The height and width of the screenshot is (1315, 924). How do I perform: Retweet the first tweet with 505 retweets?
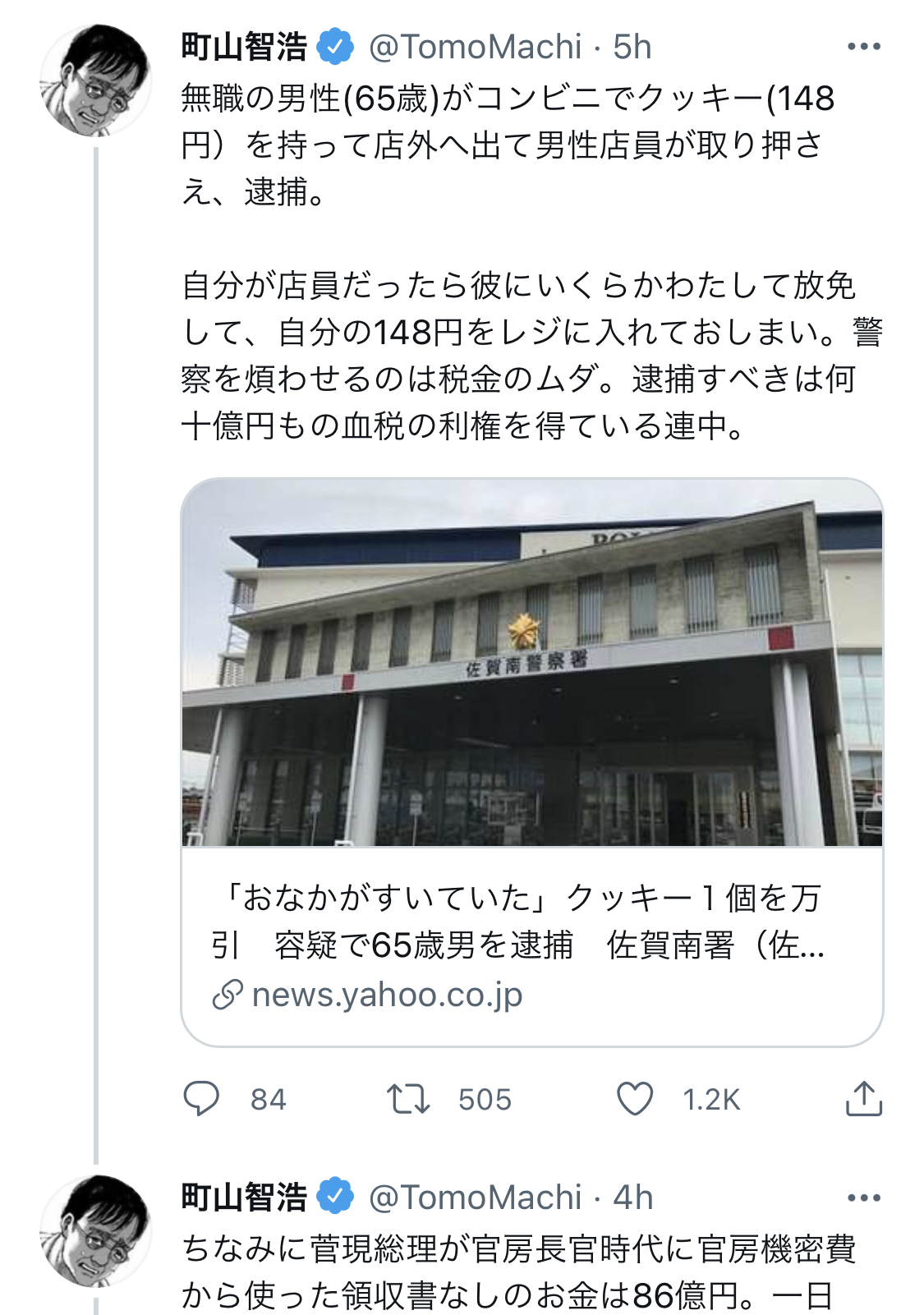click(408, 1099)
